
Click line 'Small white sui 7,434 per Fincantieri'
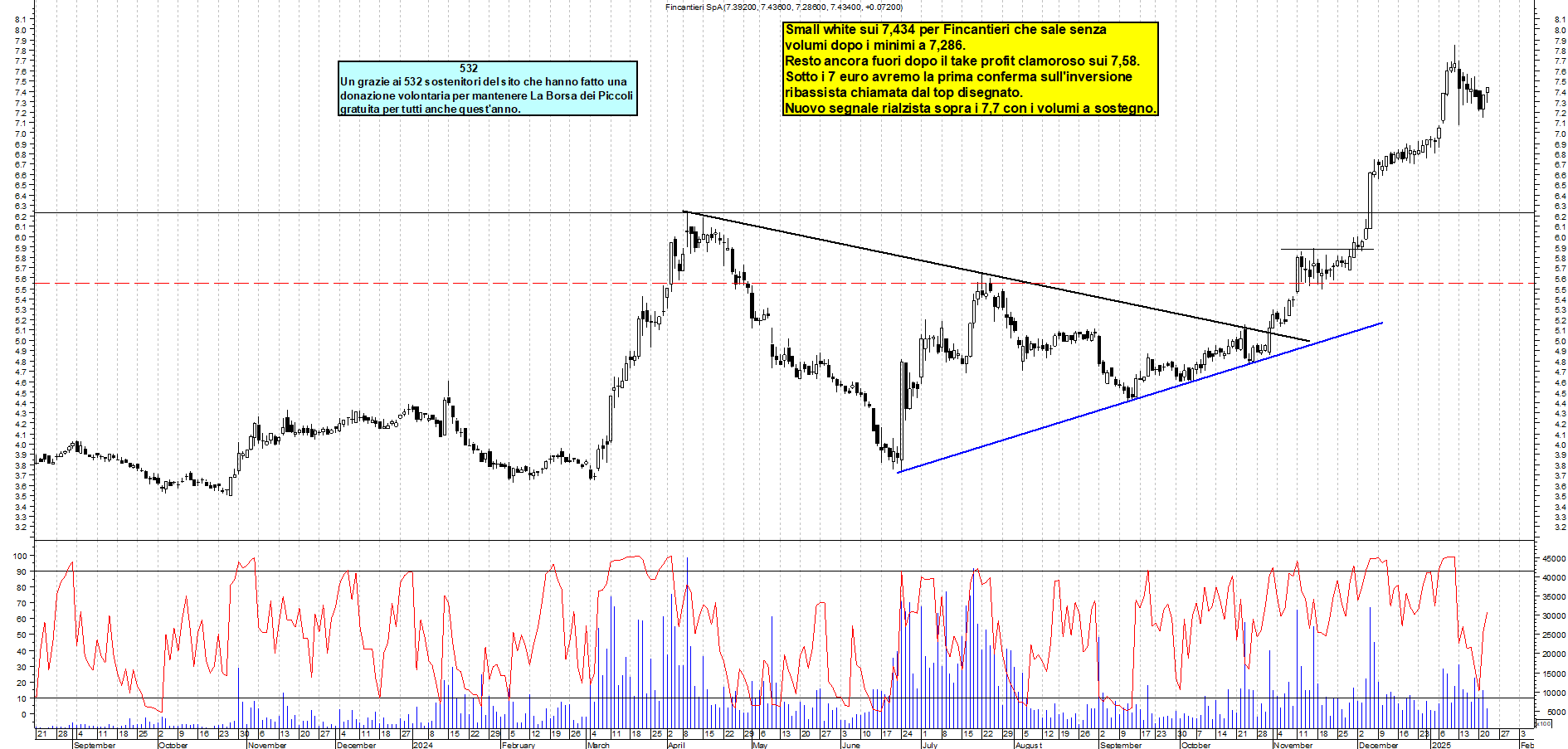tap(946, 30)
